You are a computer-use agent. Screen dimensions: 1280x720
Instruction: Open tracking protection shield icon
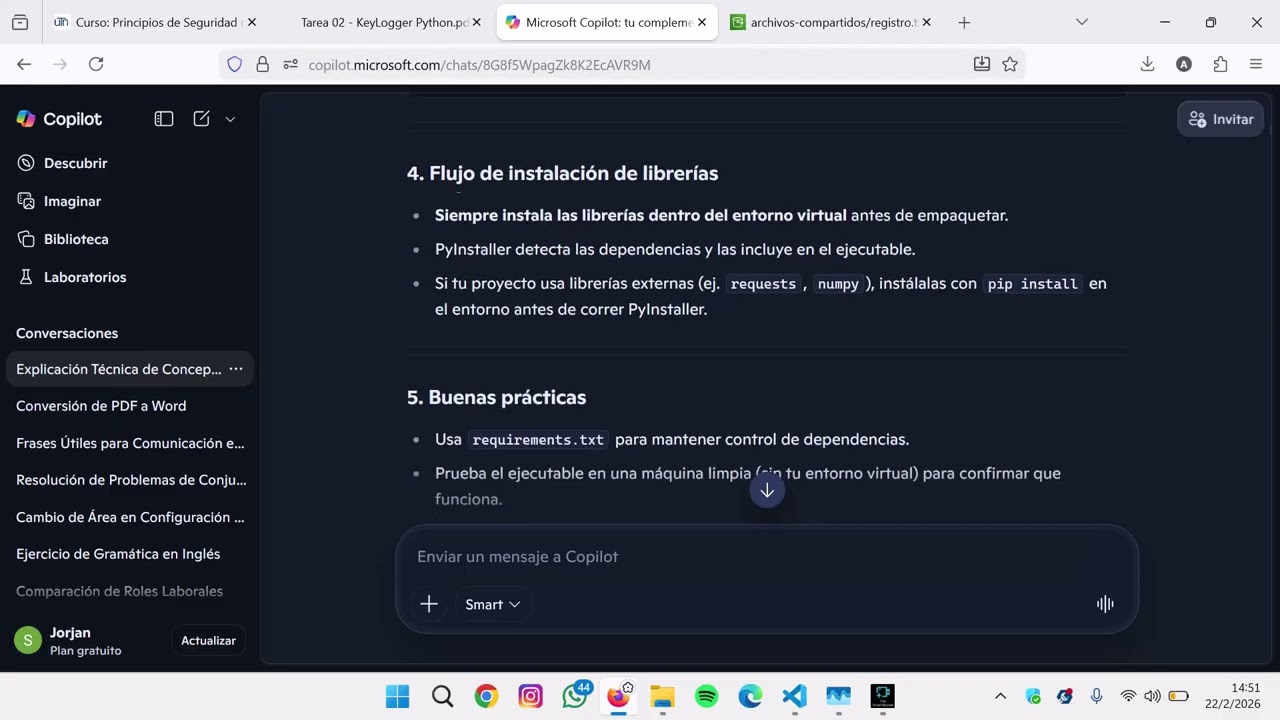(234, 64)
